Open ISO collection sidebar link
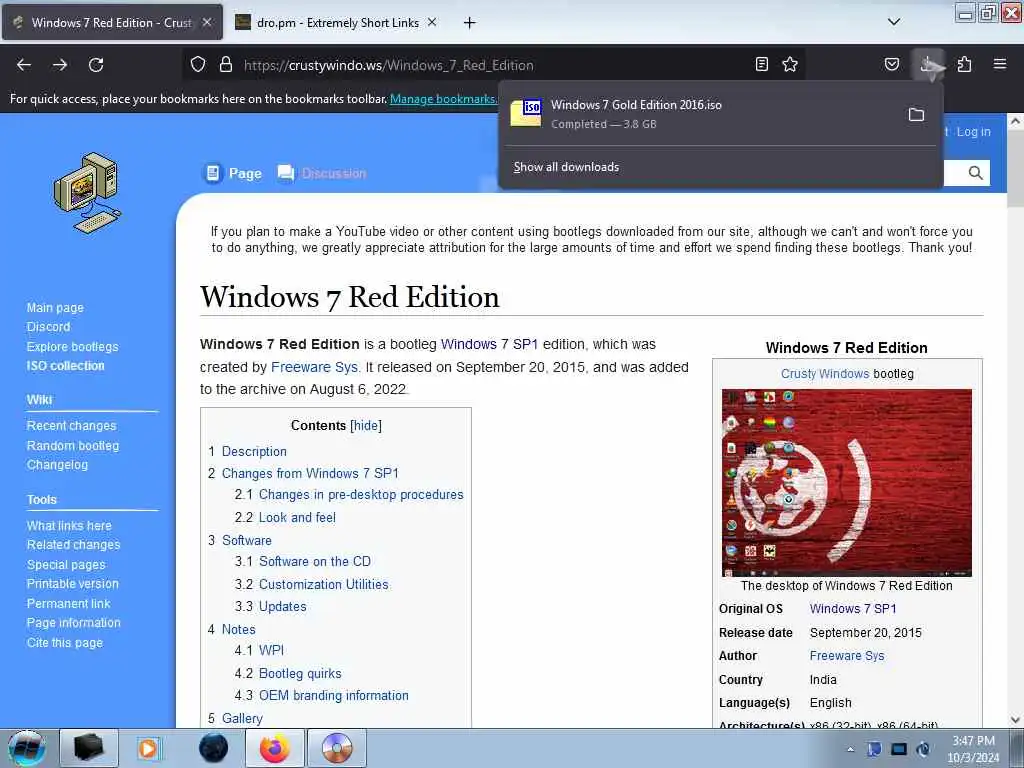 pyautogui.click(x=65, y=366)
